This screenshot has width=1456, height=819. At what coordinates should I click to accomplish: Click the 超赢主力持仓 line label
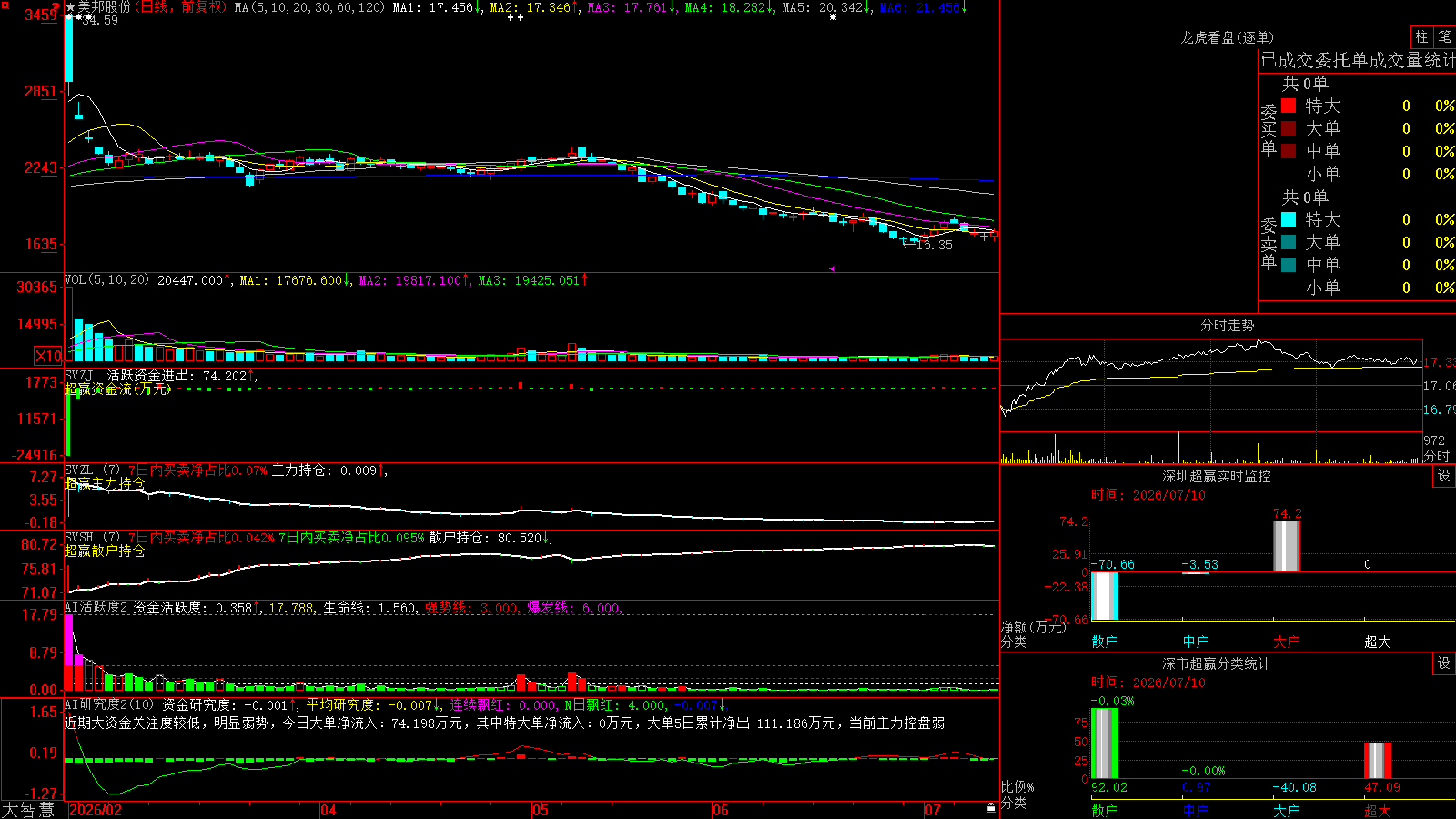point(105,483)
